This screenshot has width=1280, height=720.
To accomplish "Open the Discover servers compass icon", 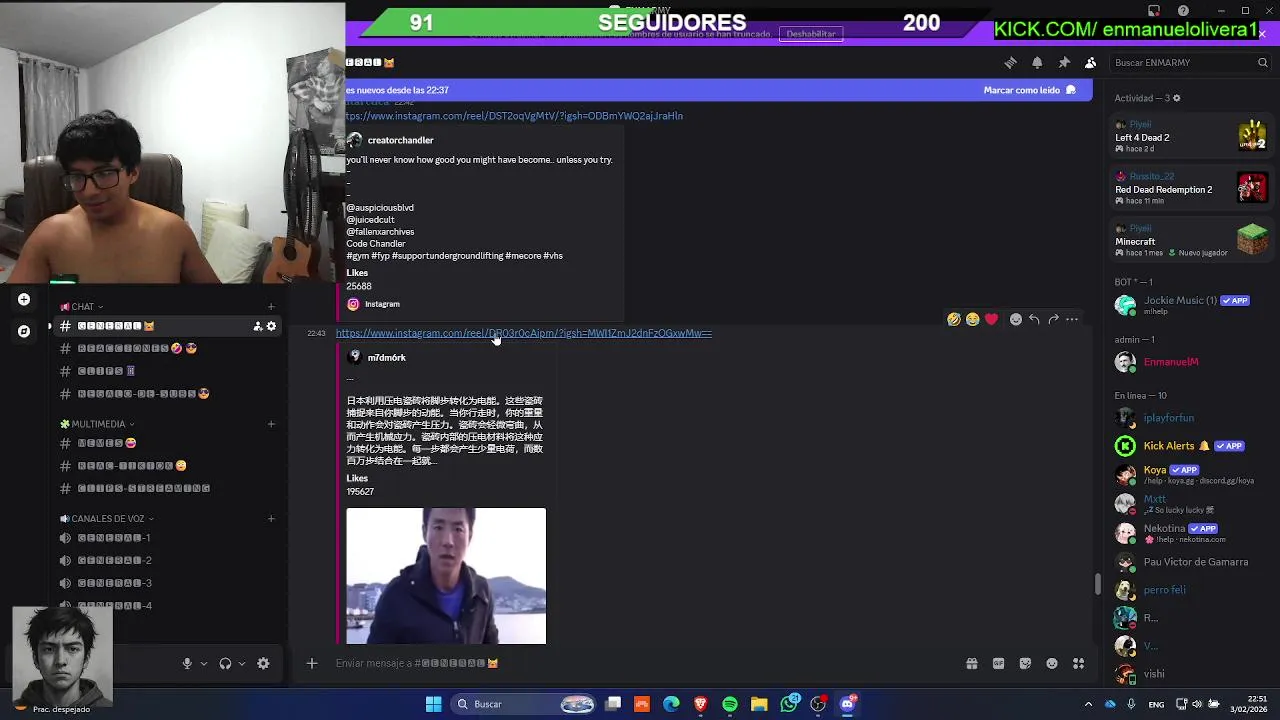I will click(24, 331).
